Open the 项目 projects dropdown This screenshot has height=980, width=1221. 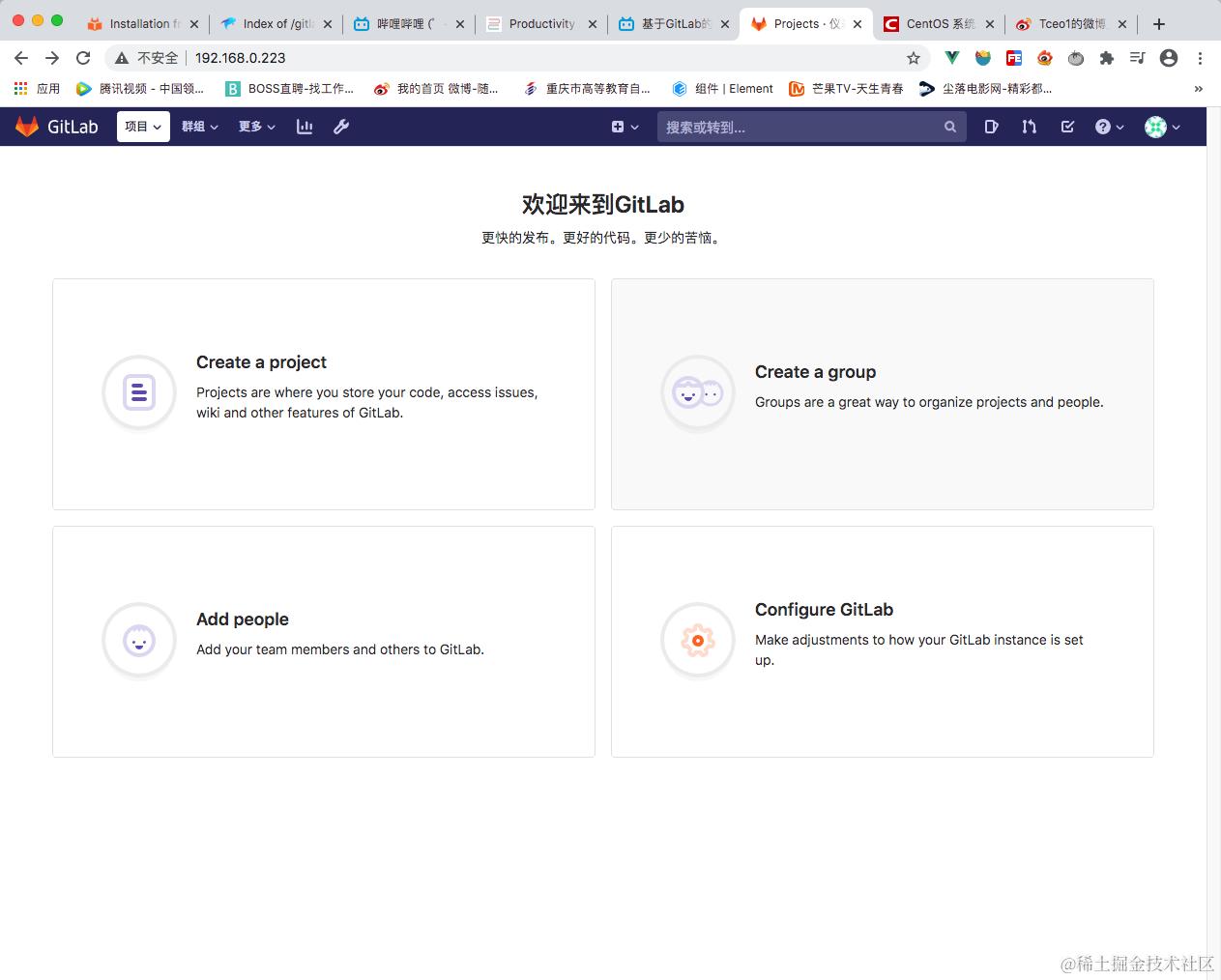[x=143, y=127]
